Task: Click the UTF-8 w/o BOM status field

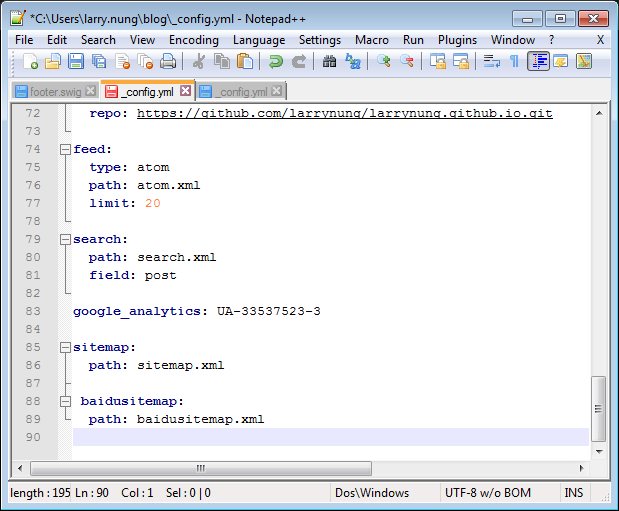Action: (488, 493)
